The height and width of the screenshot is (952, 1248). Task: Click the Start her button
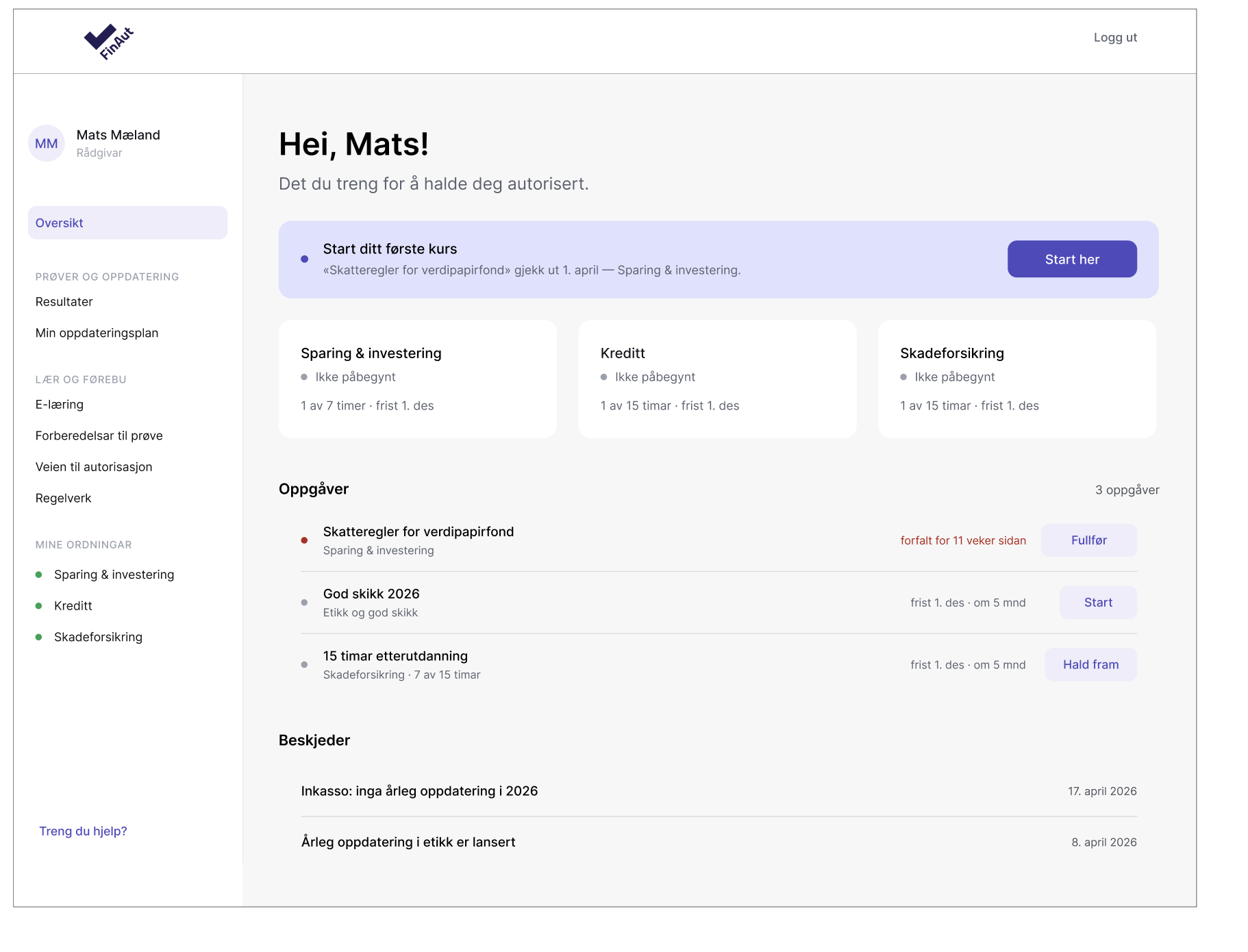(1072, 259)
